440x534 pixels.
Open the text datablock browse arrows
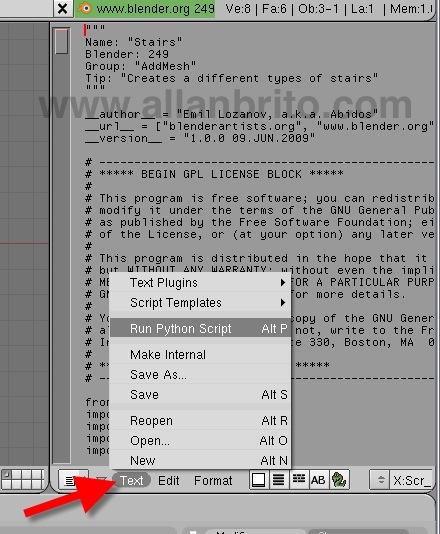[x=380, y=480]
